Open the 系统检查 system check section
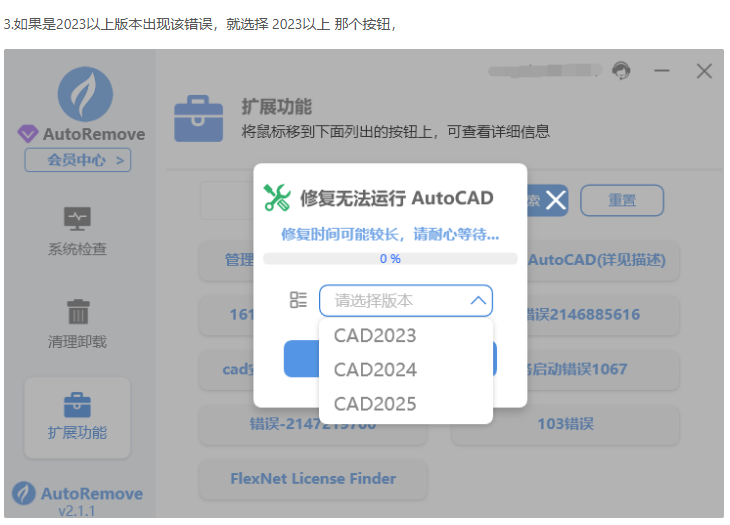 [77, 231]
